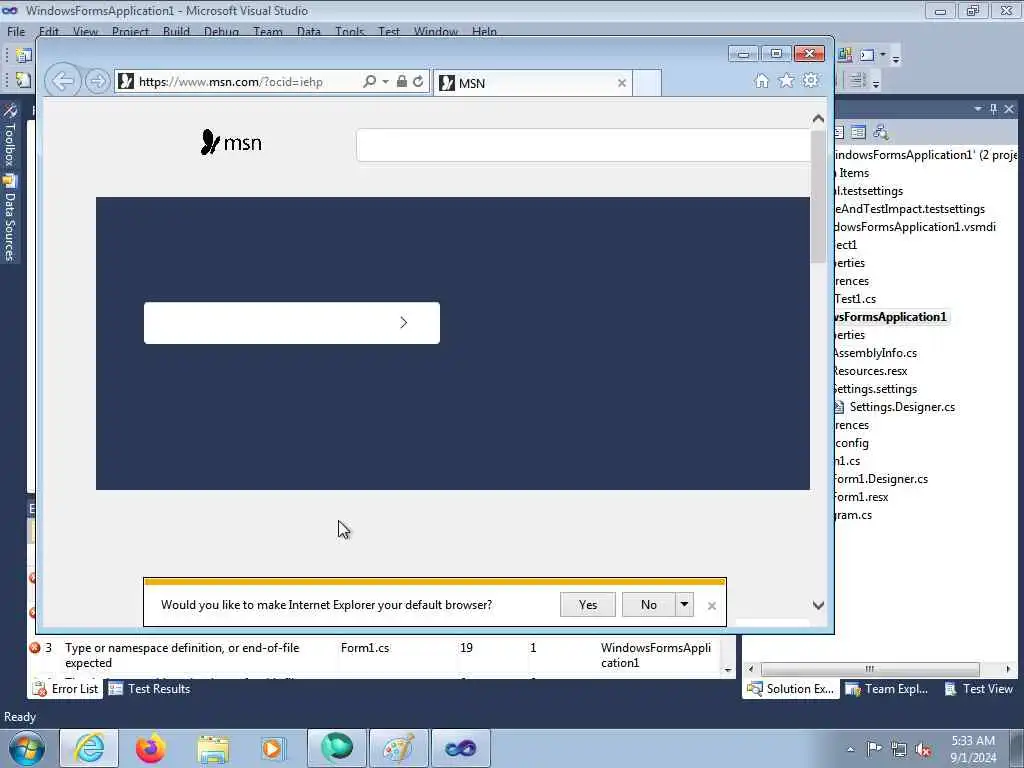
Task: Go back in Internet Explorer
Action: click(63, 82)
